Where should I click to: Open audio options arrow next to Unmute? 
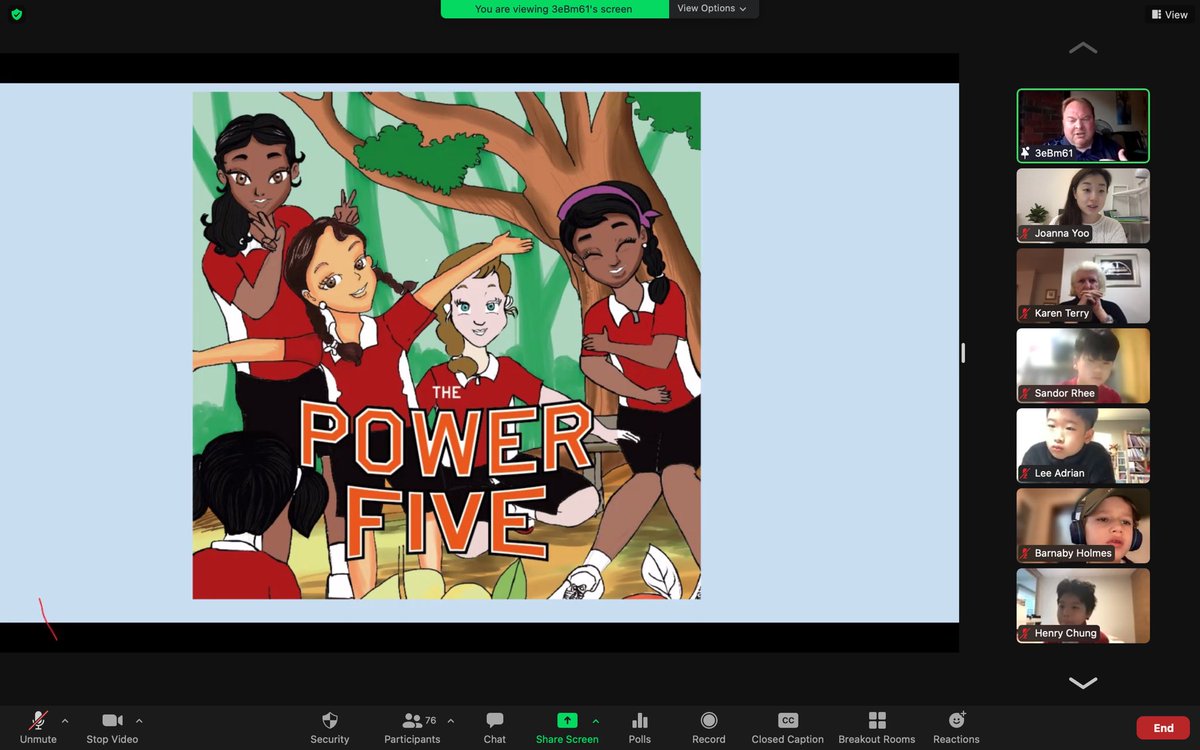(65, 720)
